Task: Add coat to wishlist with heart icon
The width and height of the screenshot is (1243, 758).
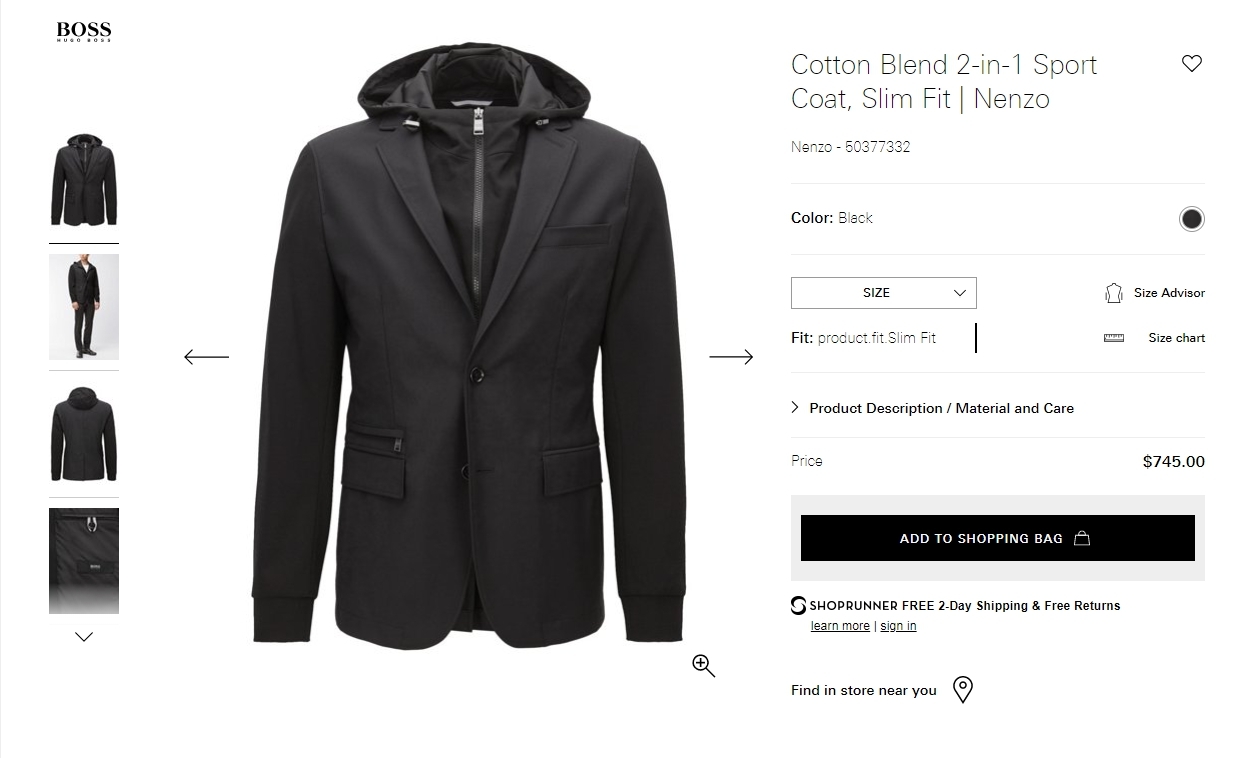Action: tap(1191, 64)
